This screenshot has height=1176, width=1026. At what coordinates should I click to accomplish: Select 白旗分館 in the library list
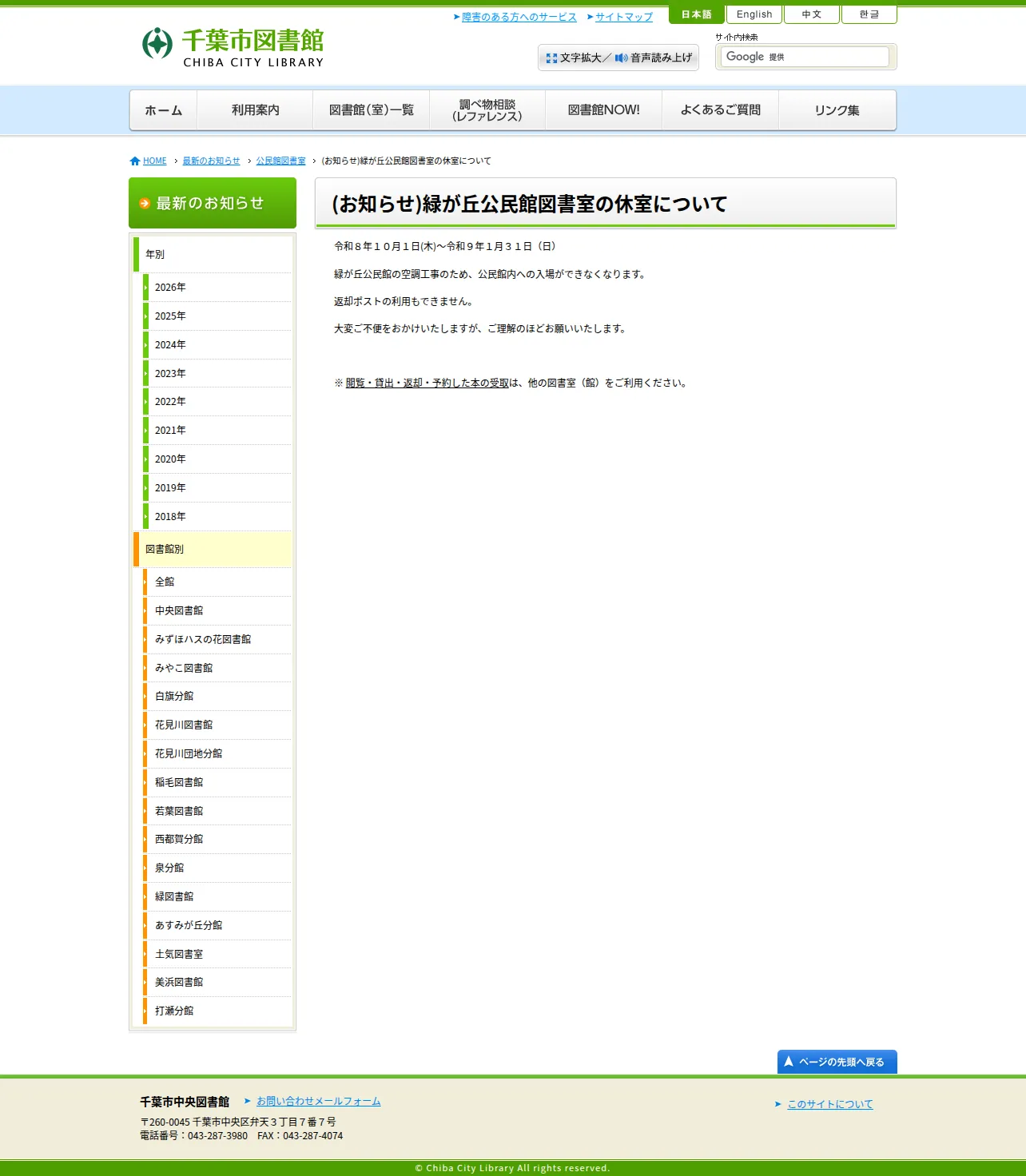[217, 697]
